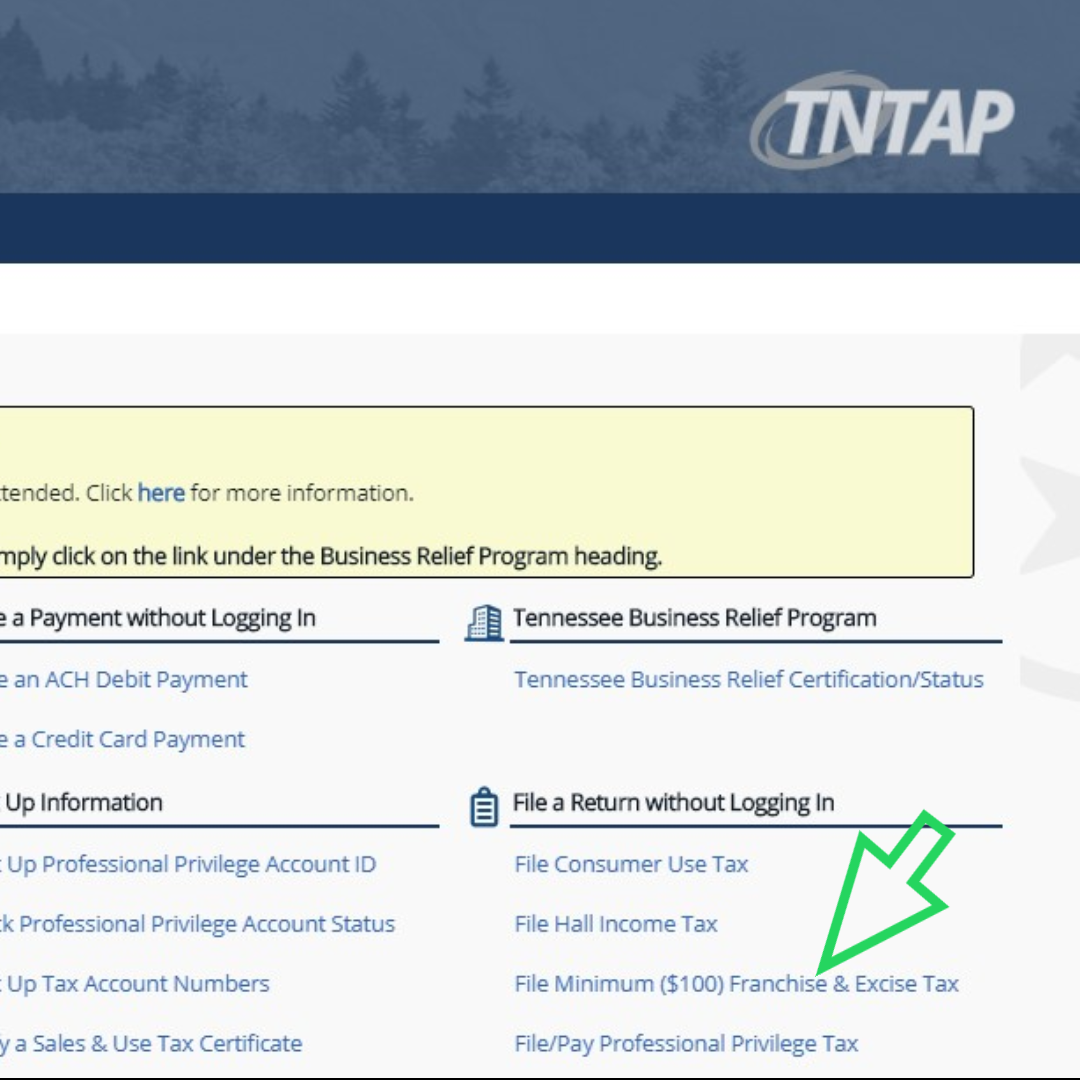Click File a Return without Logging In heading
The image size is (1080, 1080).
tap(673, 803)
